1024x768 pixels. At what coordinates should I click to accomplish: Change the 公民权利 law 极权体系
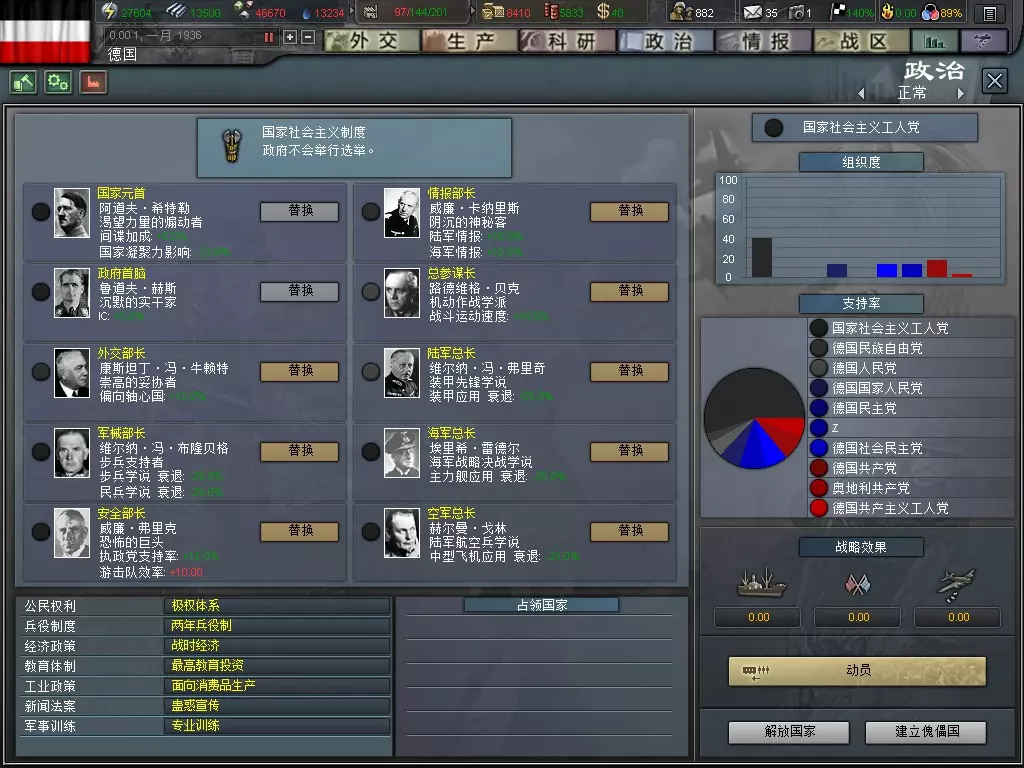coord(277,606)
